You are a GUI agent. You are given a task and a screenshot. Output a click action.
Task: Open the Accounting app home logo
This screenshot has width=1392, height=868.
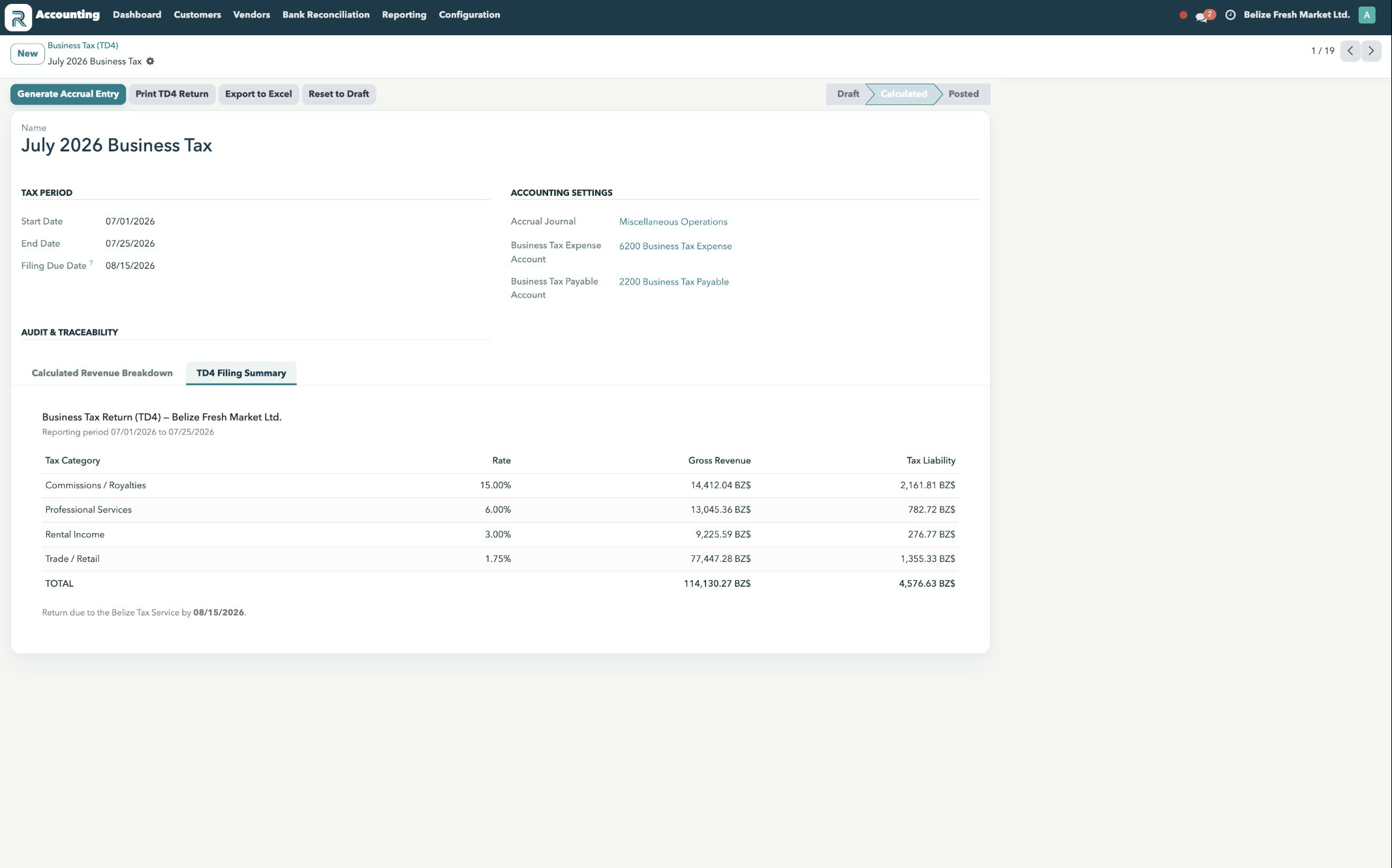coord(18,17)
